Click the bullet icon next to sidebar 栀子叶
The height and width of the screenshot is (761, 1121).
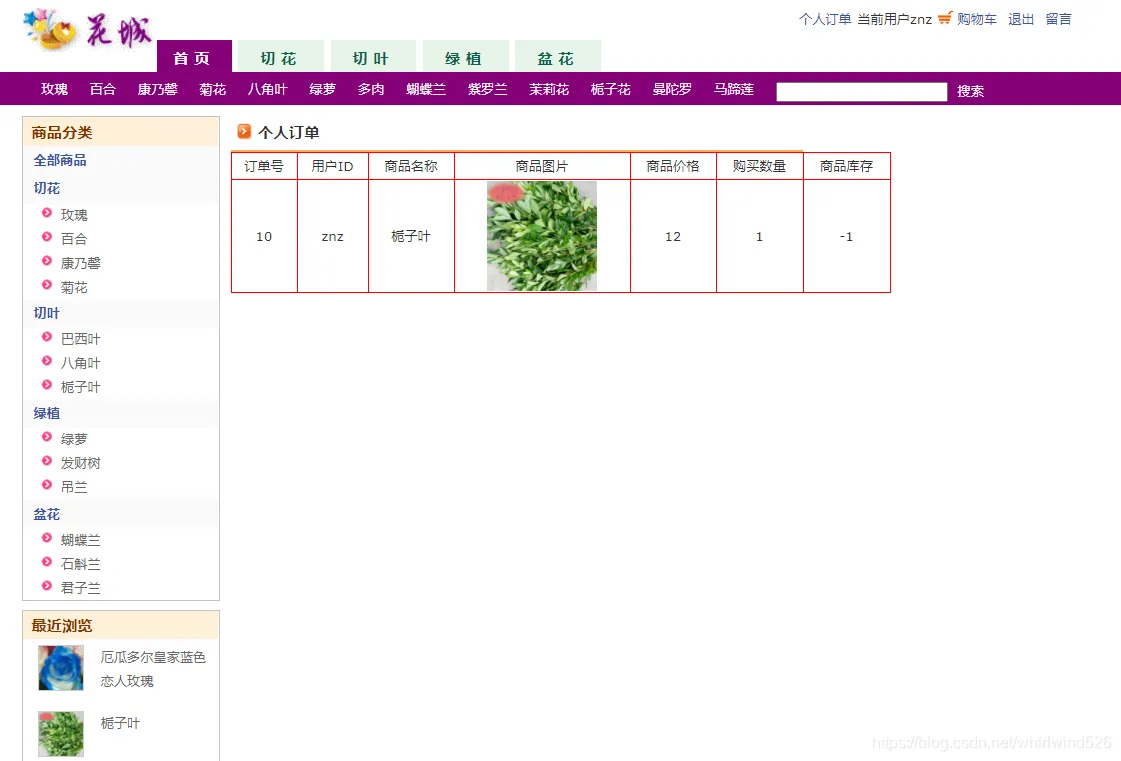47,385
